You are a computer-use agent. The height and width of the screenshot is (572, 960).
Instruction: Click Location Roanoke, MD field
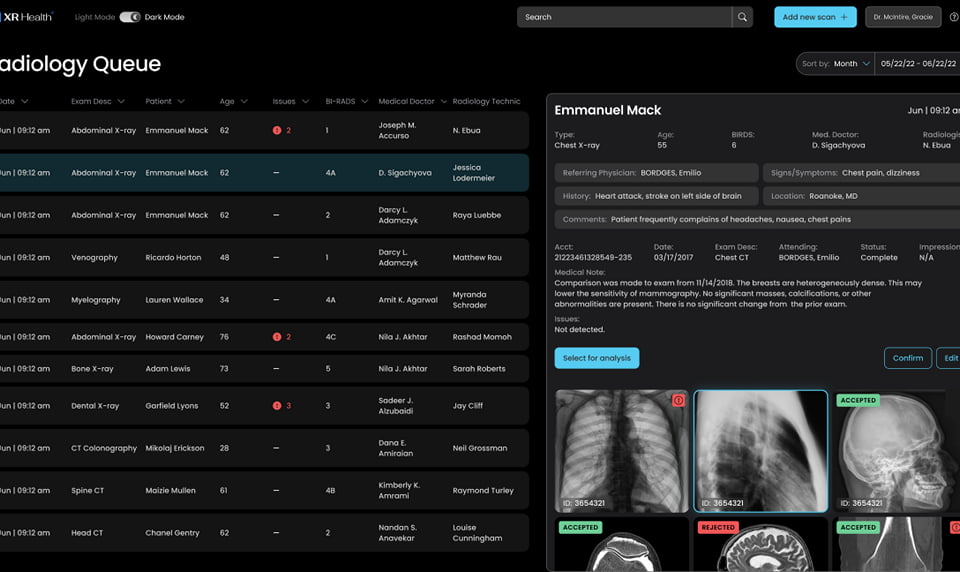pyautogui.click(x=861, y=196)
